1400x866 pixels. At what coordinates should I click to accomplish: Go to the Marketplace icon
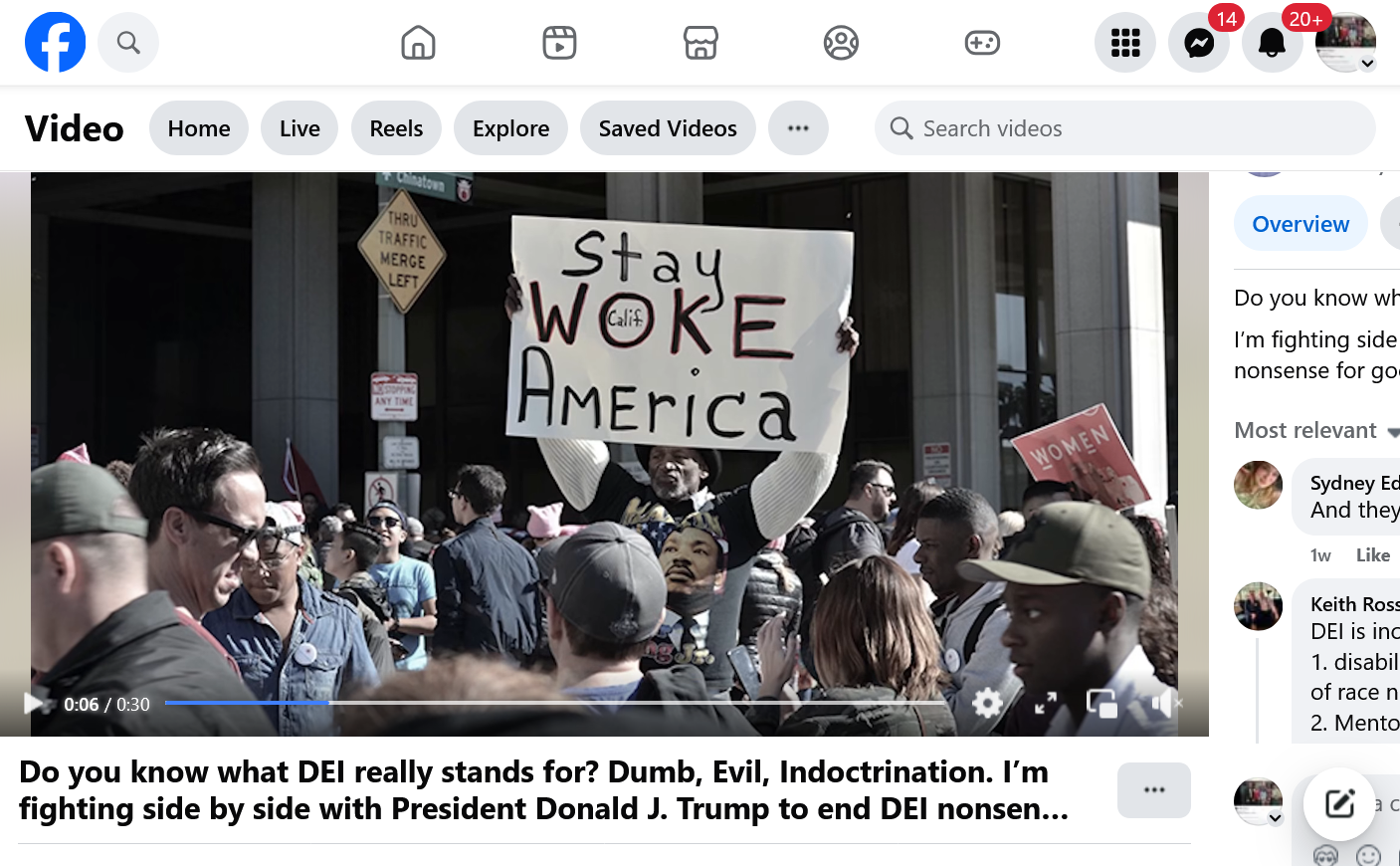(x=700, y=43)
